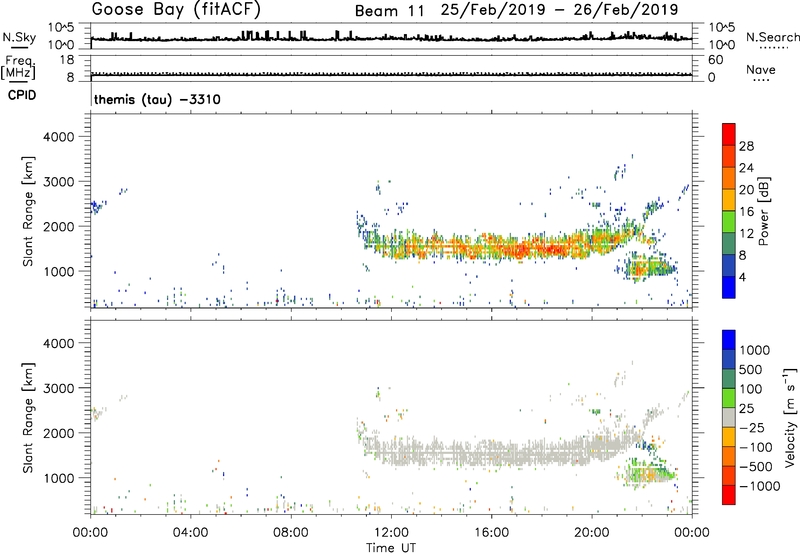This screenshot has height=554, width=800.
Task: Click the '1000' range label on velocity panel
Action: click(59, 478)
